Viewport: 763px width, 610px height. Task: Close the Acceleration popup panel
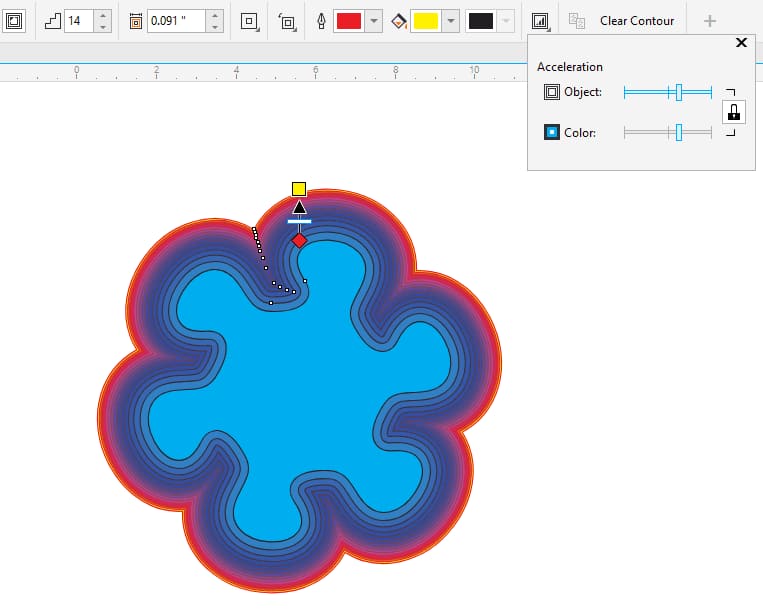(741, 43)
